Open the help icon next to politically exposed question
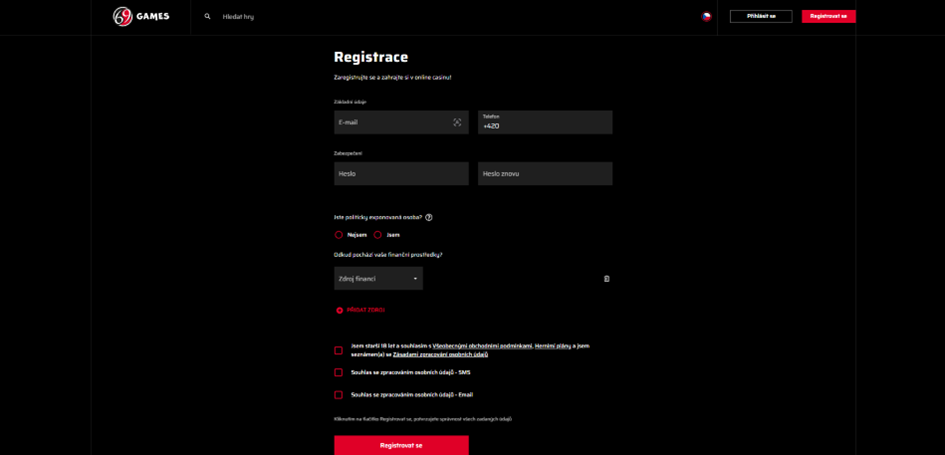 click(x=429, y=218)
